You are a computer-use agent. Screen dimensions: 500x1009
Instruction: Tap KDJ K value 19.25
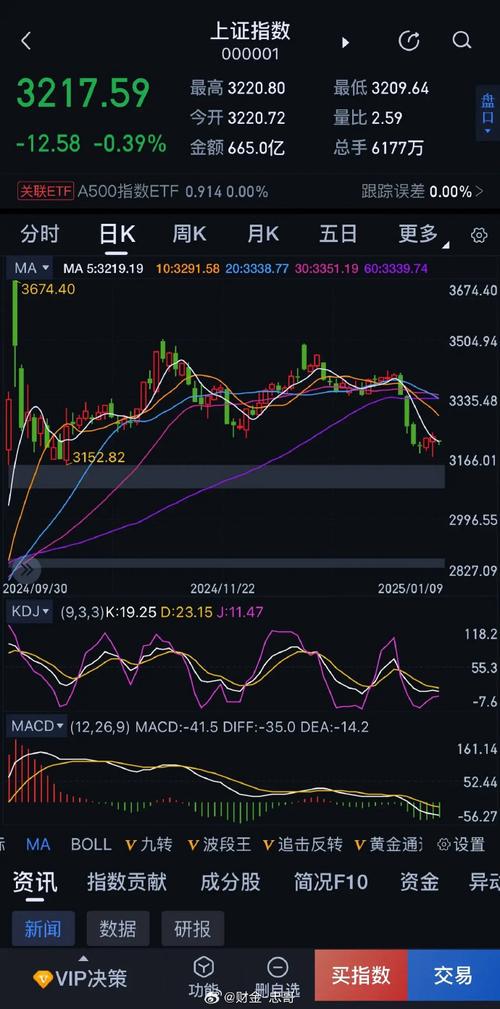(x=132, y=612)
